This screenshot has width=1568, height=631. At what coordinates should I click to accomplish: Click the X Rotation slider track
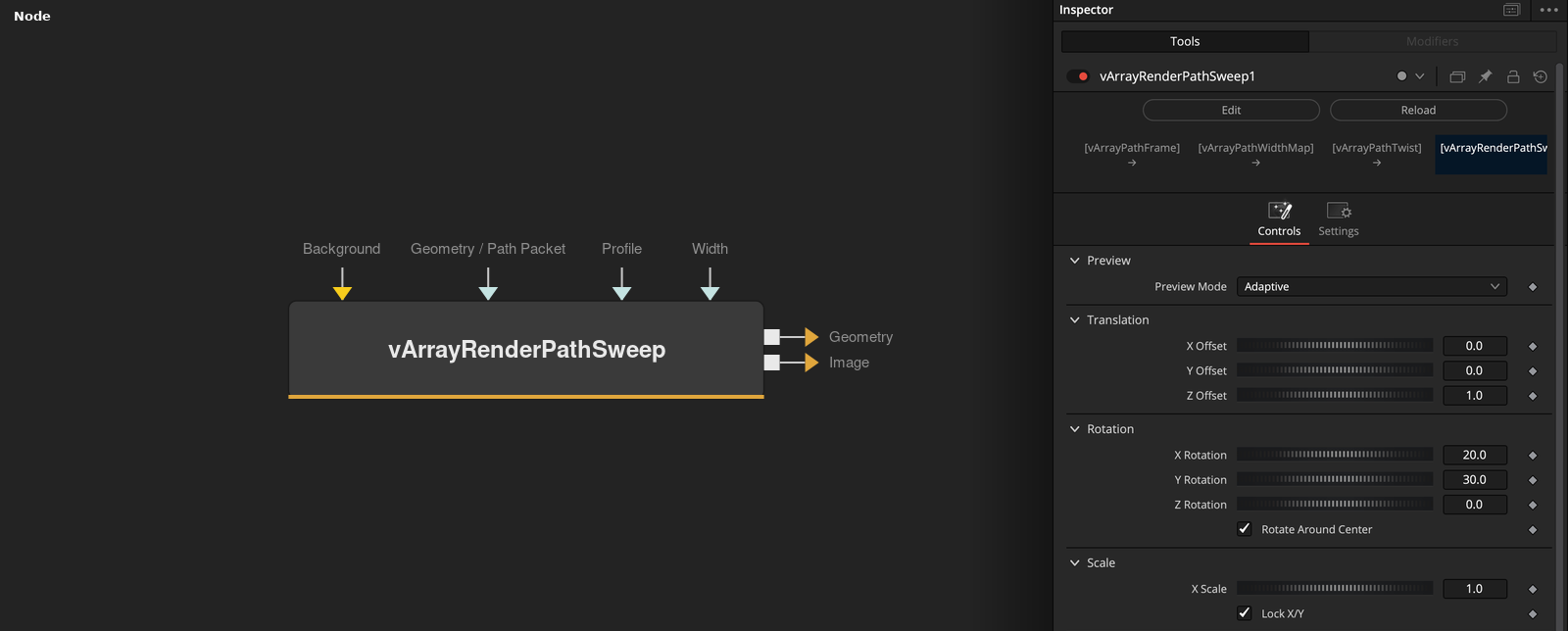[x=1334, y=455]
